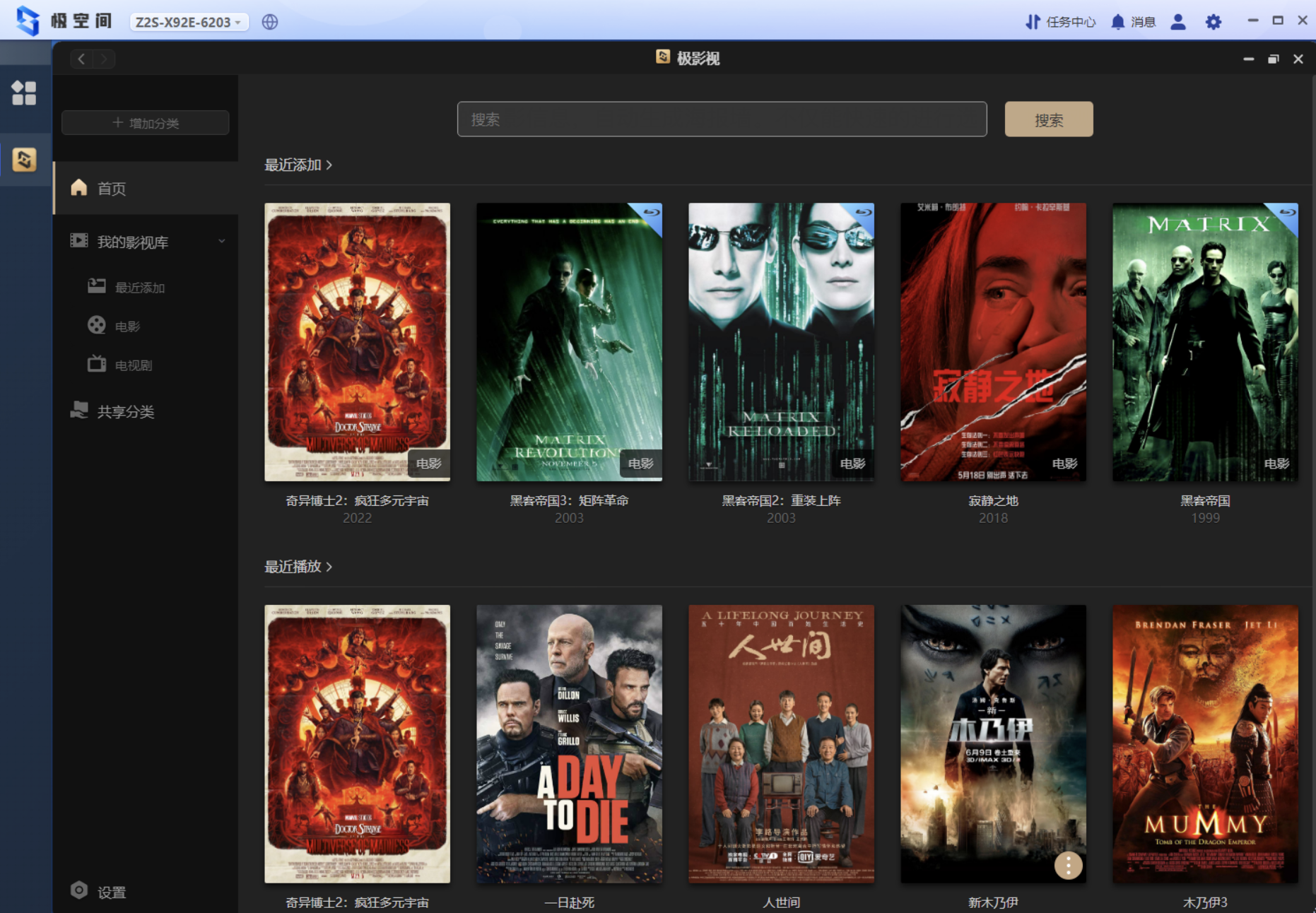The height and width of the screenshot is (913, 1316).
Task: Click the three-dot menu on 新木乃伊 poster
Action: point(1068,865)
